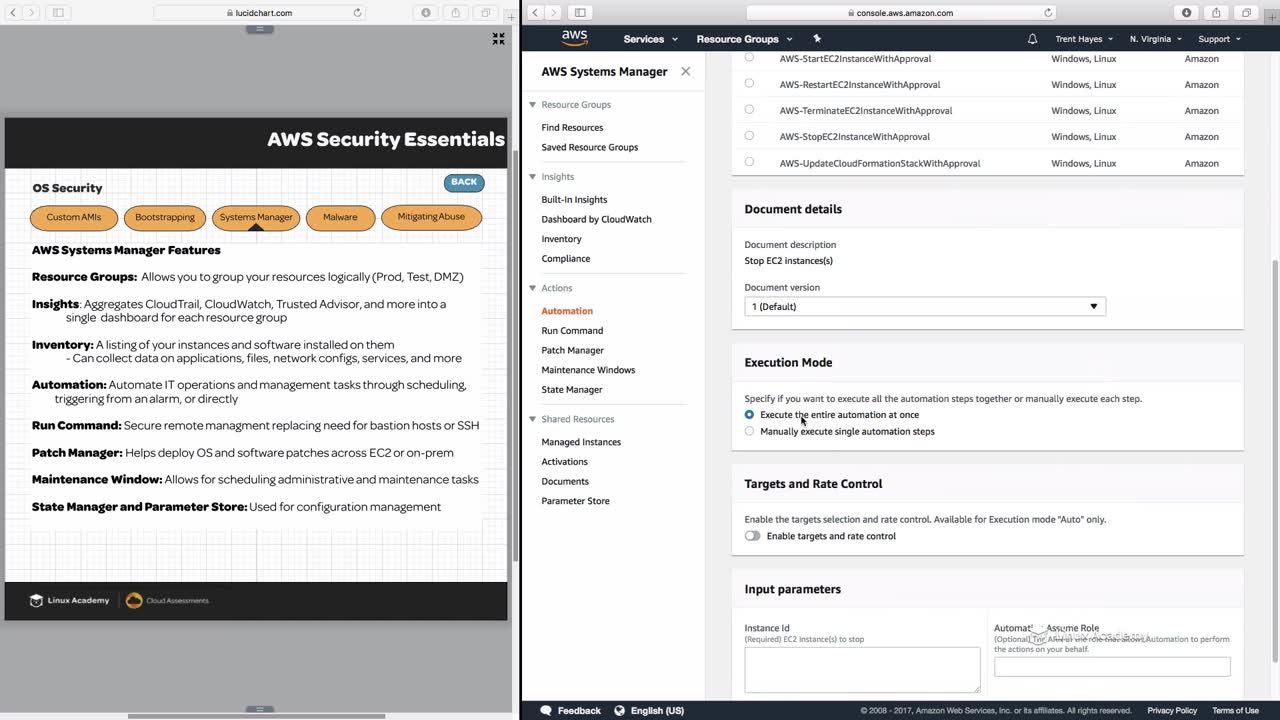Reload the console.aws.amazon.com page

[x=1048, y=13]
